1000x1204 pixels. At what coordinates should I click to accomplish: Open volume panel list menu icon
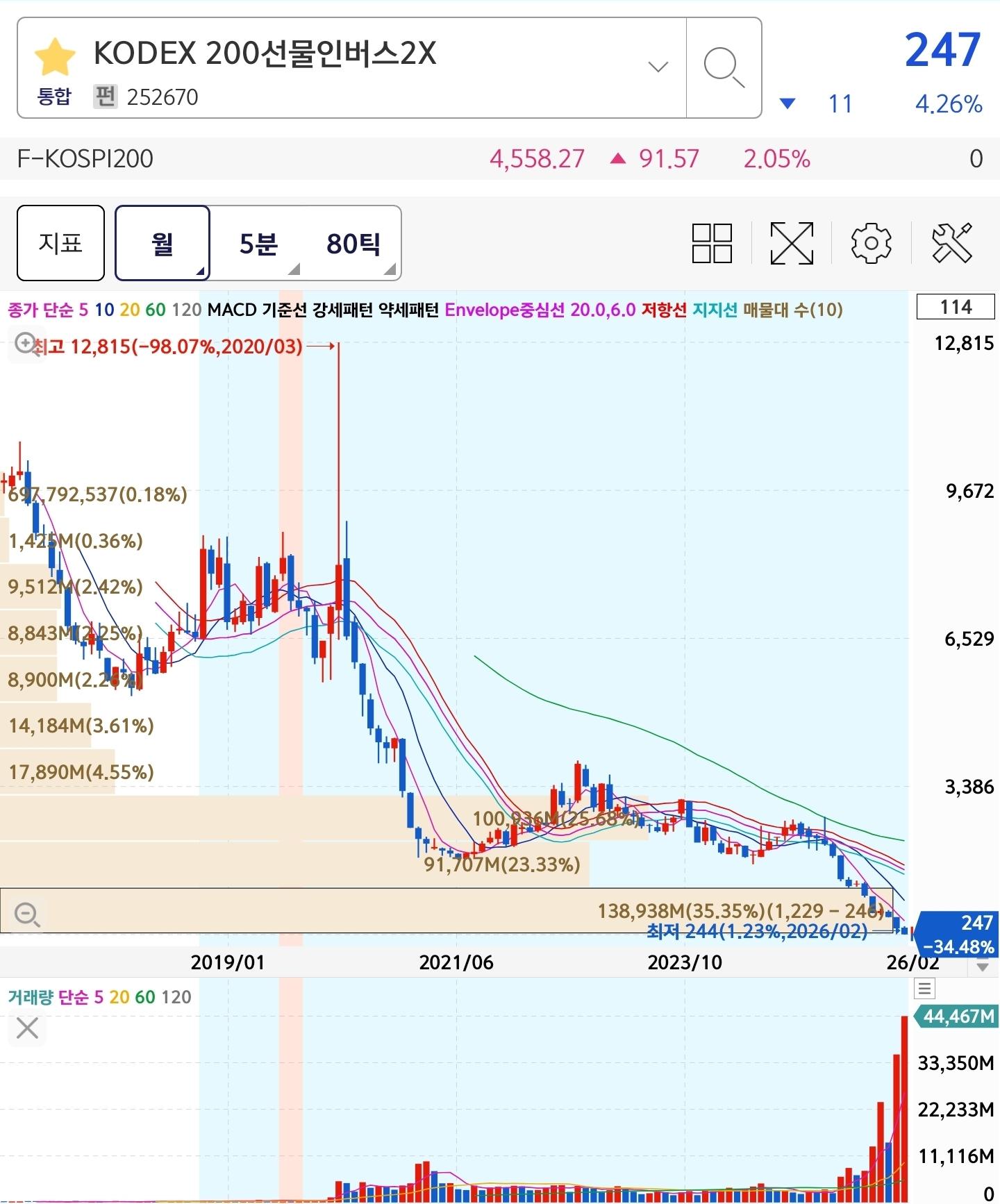pos(925,988)
